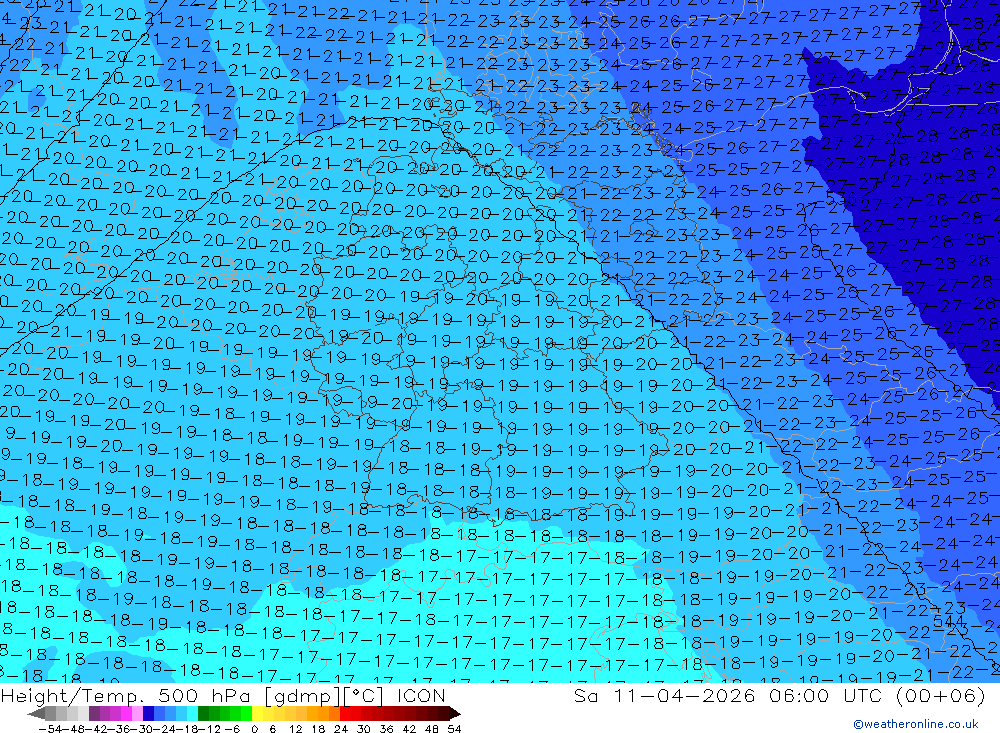
Task: Click the 'Sa 11-04-2026 06:00 UTC' timestamp
Action: tap(728, 695)
